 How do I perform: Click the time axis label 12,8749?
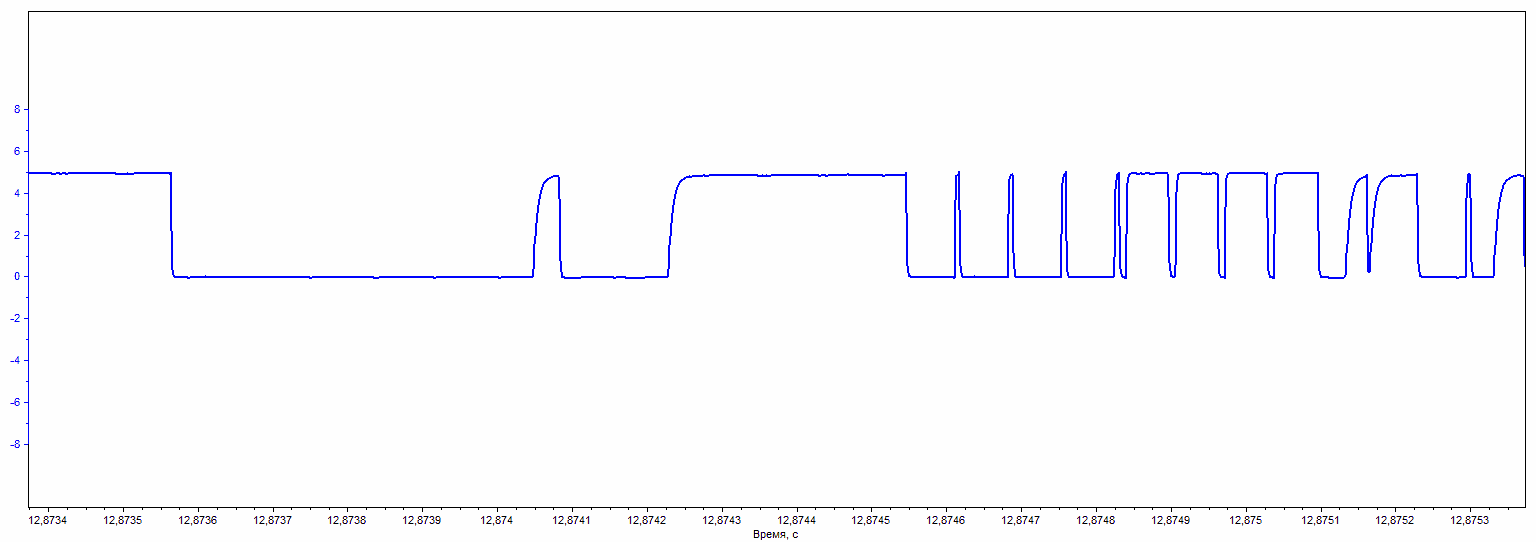click(1171, 521)
